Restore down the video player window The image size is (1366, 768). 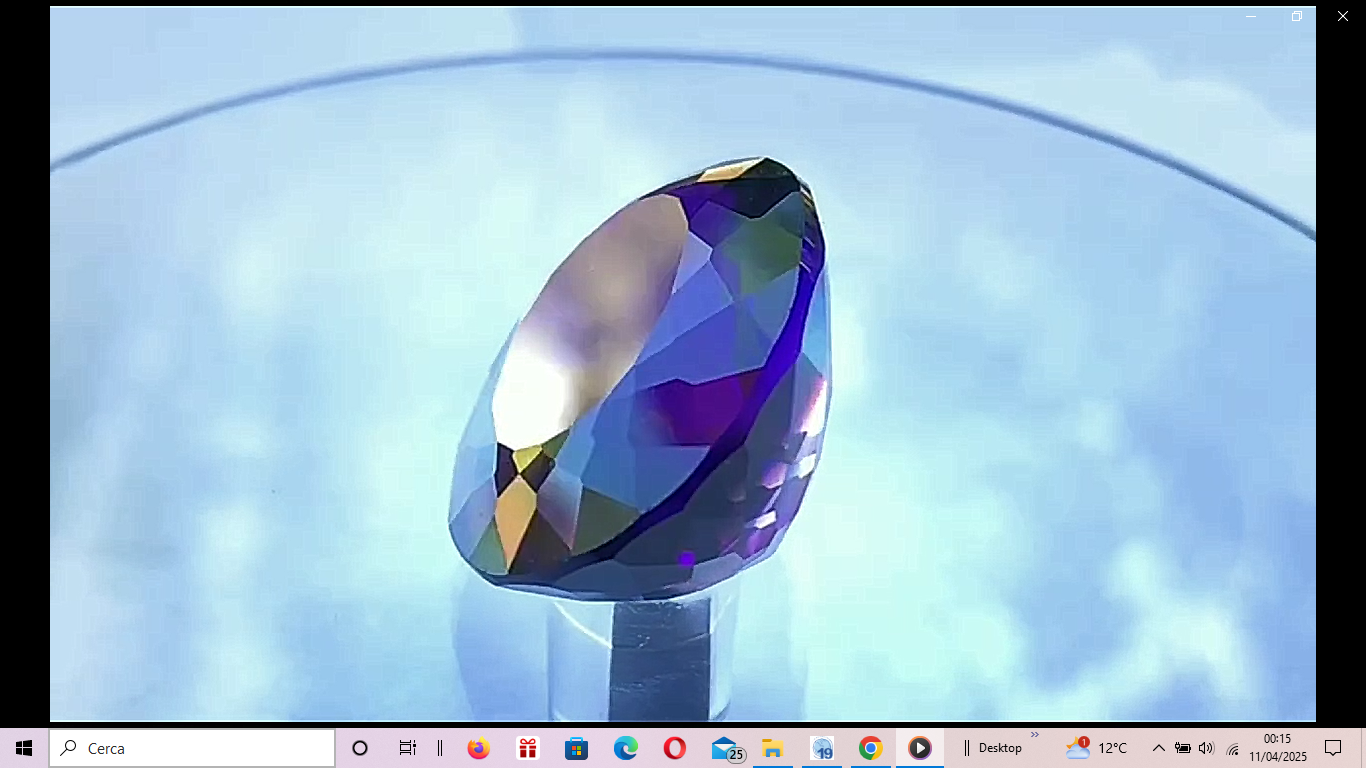coord(1297,16)
